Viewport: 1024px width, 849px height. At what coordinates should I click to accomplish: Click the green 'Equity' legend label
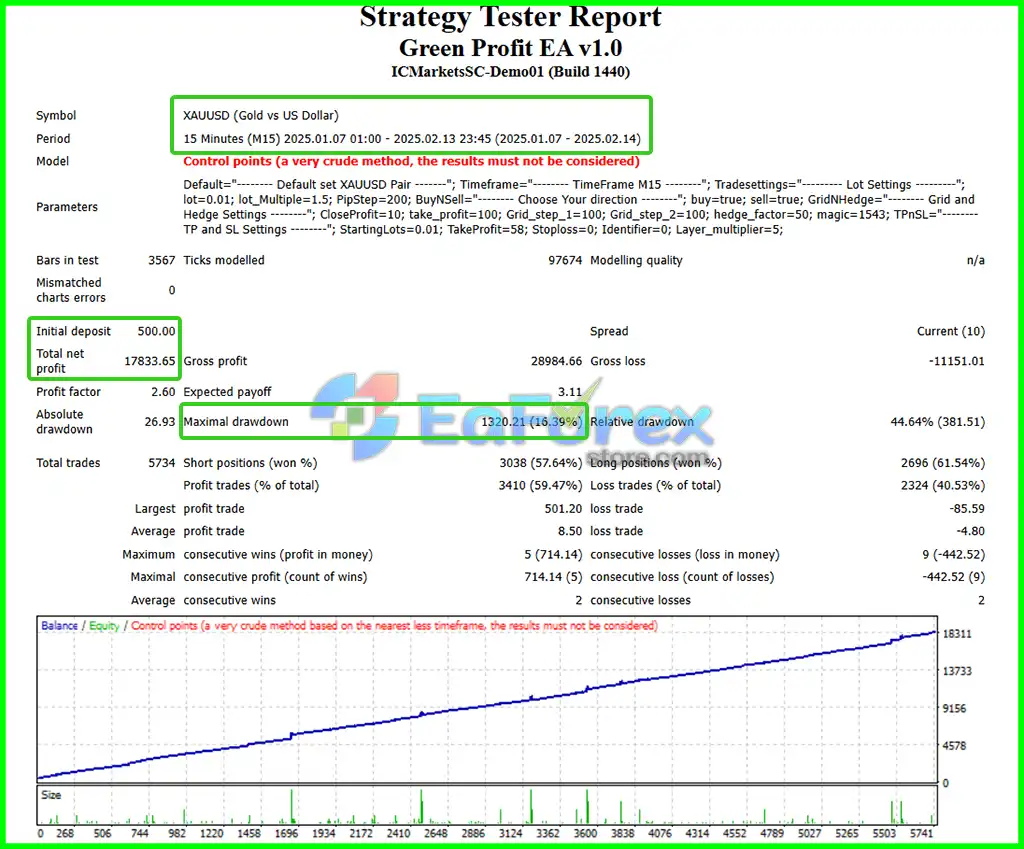(x=104, y=626)
